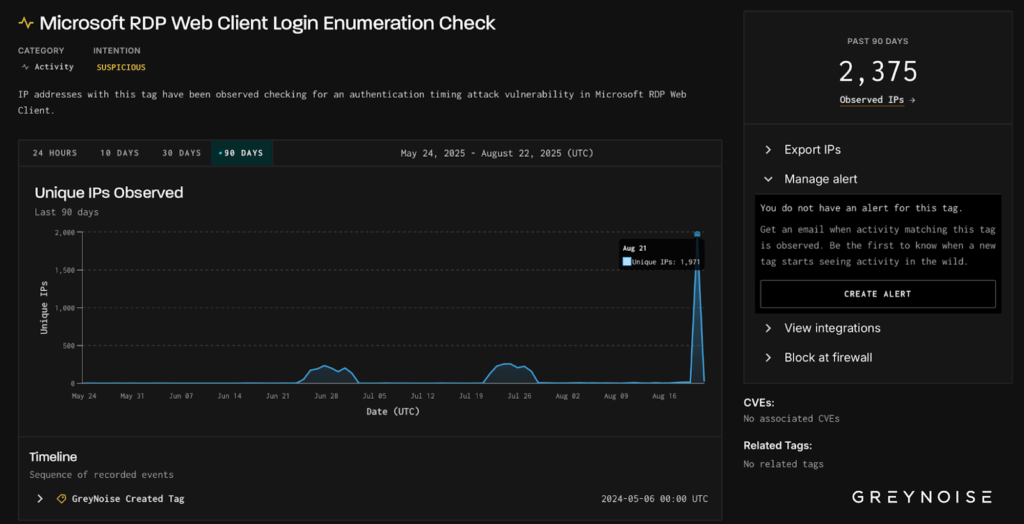
Task: Select the 90 Days tab
Action: pyautogui.click(x=241, y=153)
